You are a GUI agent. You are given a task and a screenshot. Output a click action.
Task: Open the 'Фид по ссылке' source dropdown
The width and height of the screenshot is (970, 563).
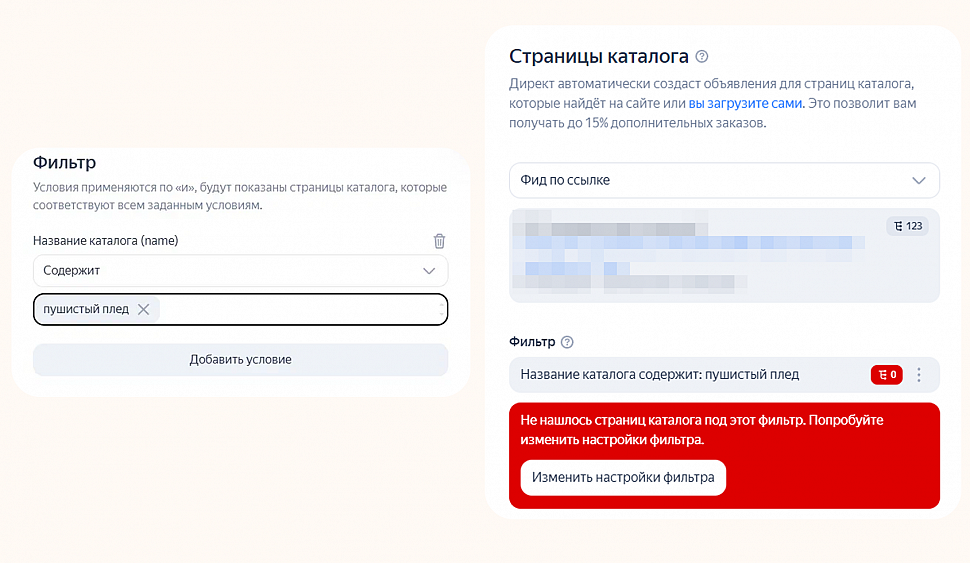pos(724,180)
